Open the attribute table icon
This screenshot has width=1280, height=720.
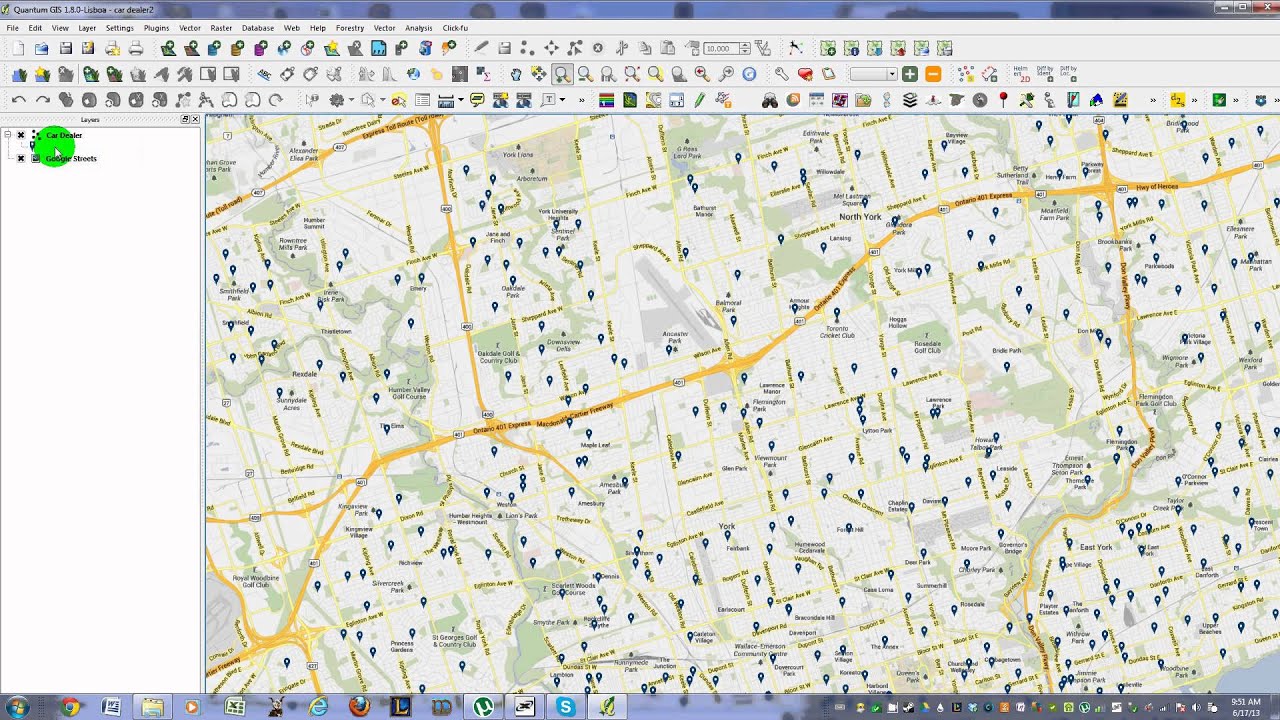coord(422,100)
